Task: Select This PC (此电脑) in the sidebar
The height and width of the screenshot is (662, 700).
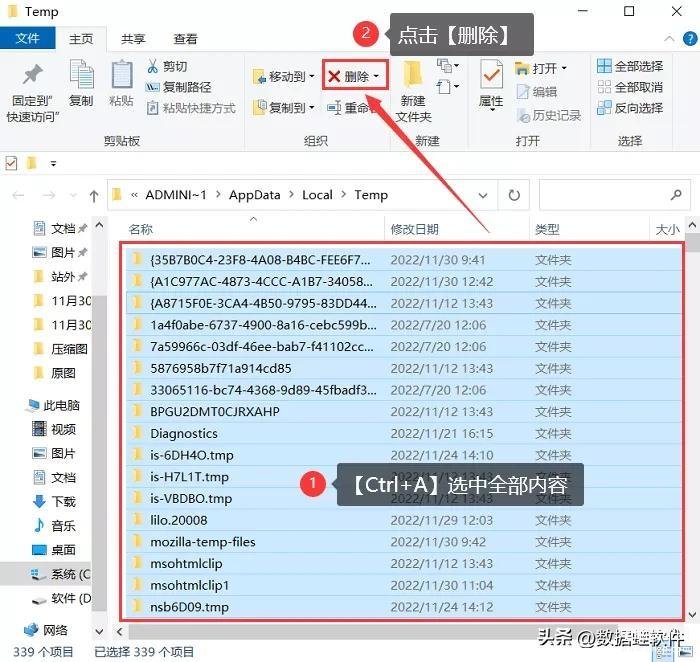Action: 54,405
